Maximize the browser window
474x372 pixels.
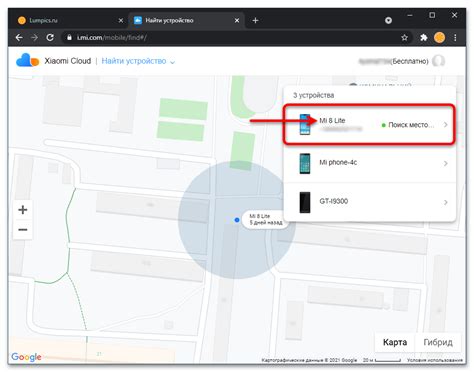432,15
